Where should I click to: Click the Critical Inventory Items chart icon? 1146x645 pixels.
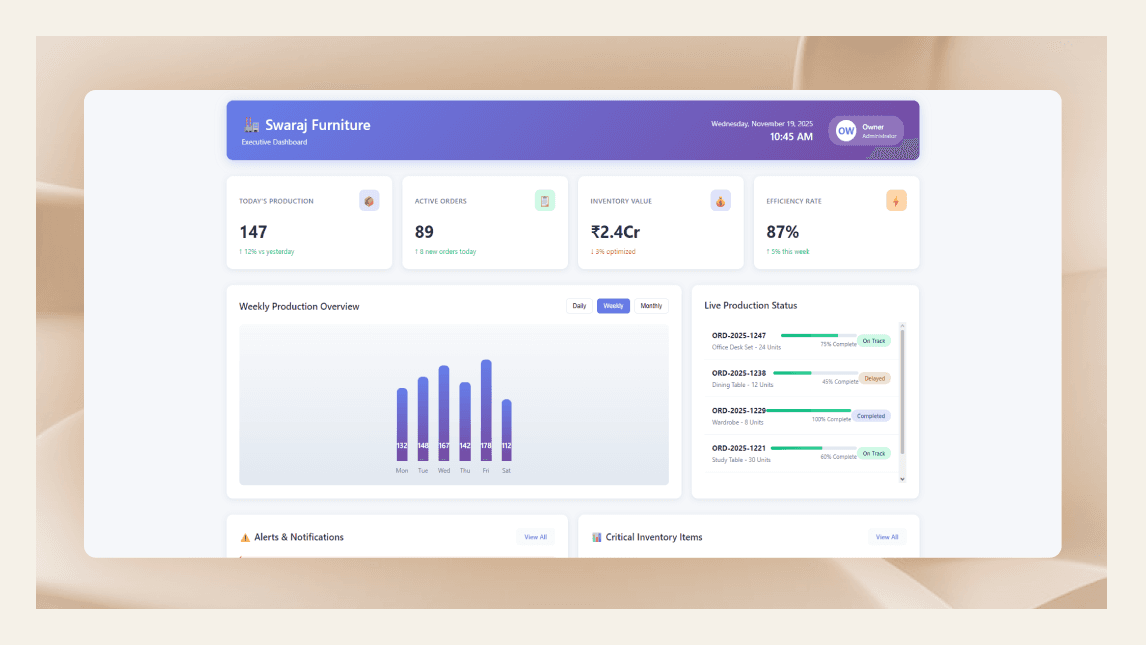click(x=596, y=538)
